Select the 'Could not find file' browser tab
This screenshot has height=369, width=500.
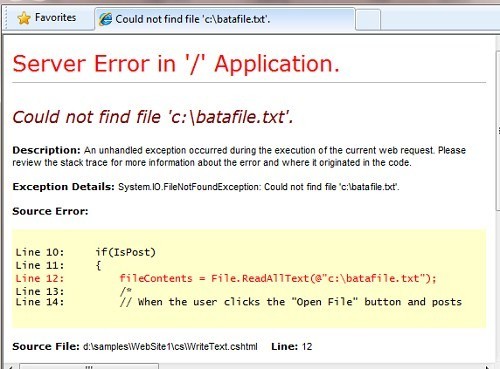pyautogui.click(x=225, y=19)
